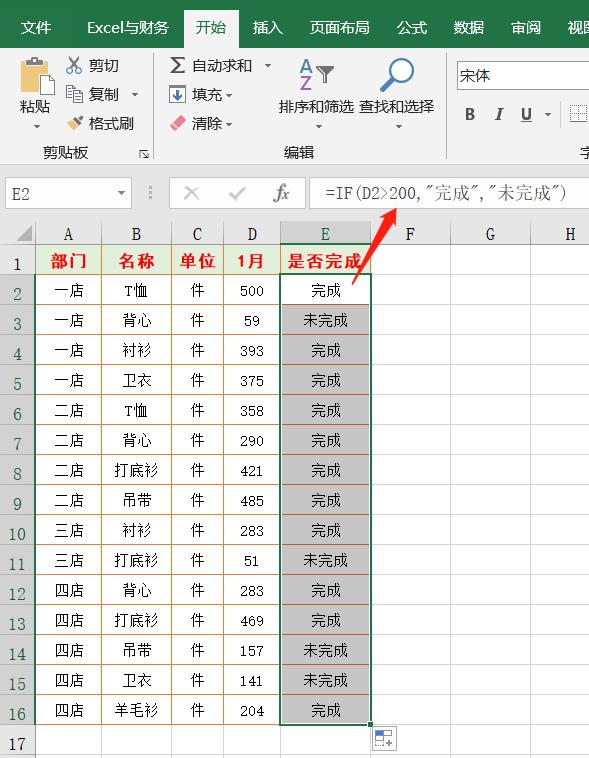Select column A header

tap(68, 234)
